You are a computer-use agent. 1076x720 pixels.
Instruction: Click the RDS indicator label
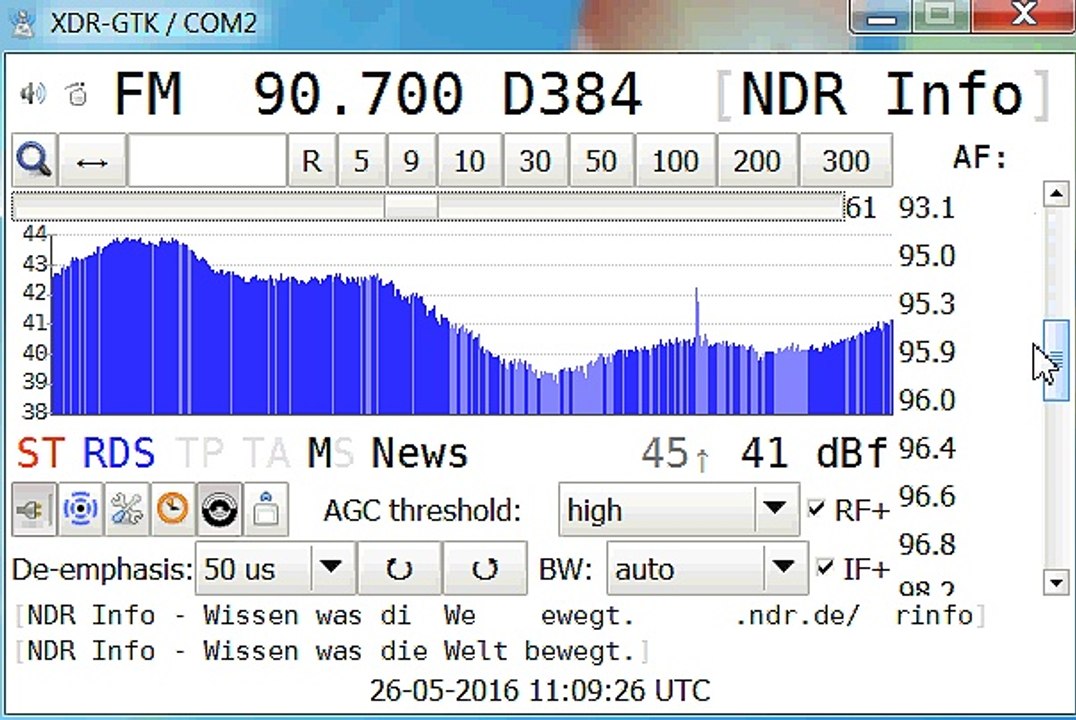point(119,453)
